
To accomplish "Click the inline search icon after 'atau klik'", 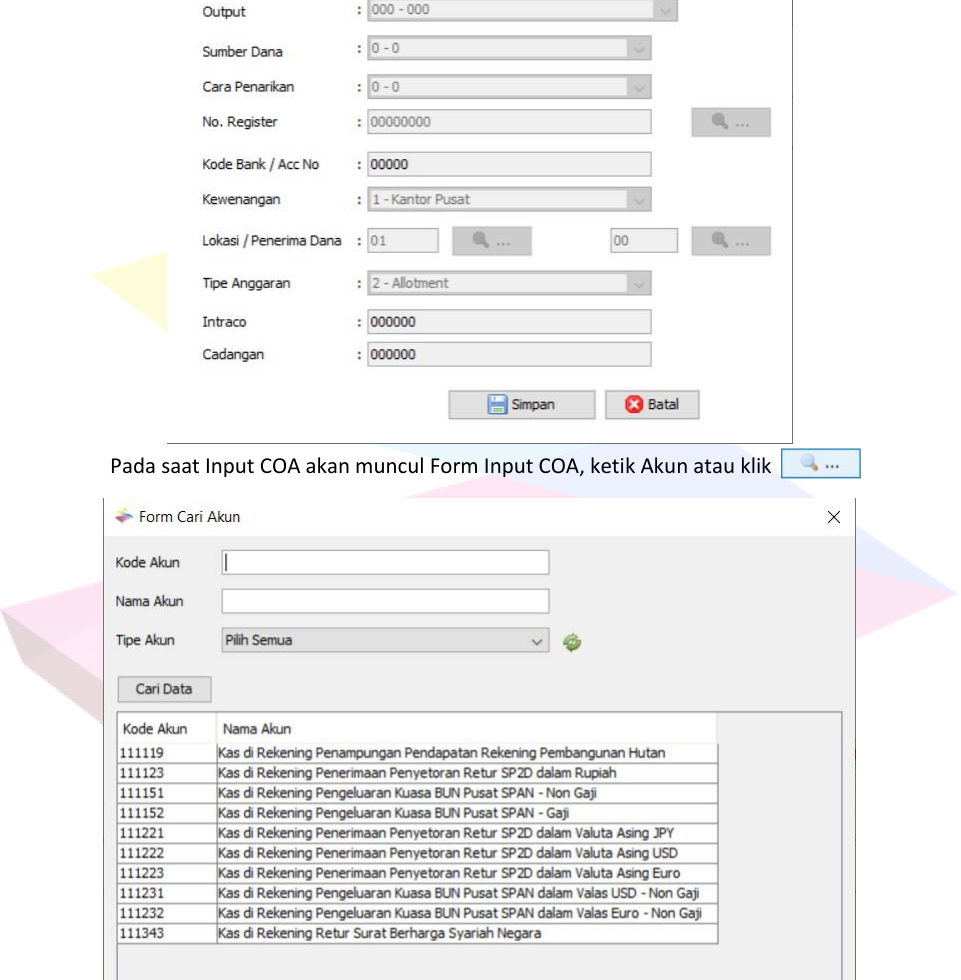I will tap(820, 465).
